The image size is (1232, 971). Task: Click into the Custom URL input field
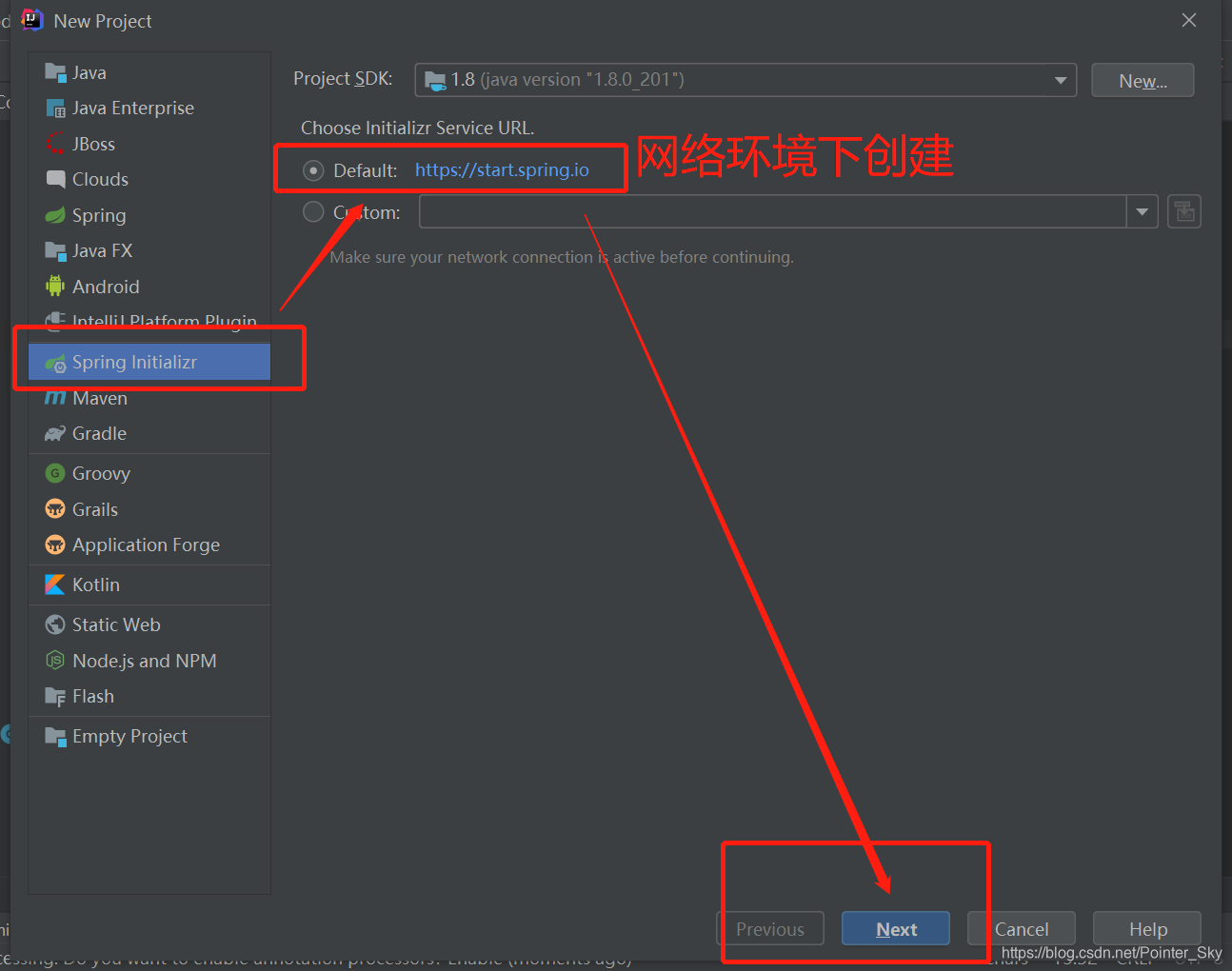pyautogui.click(x=772, y=211)
